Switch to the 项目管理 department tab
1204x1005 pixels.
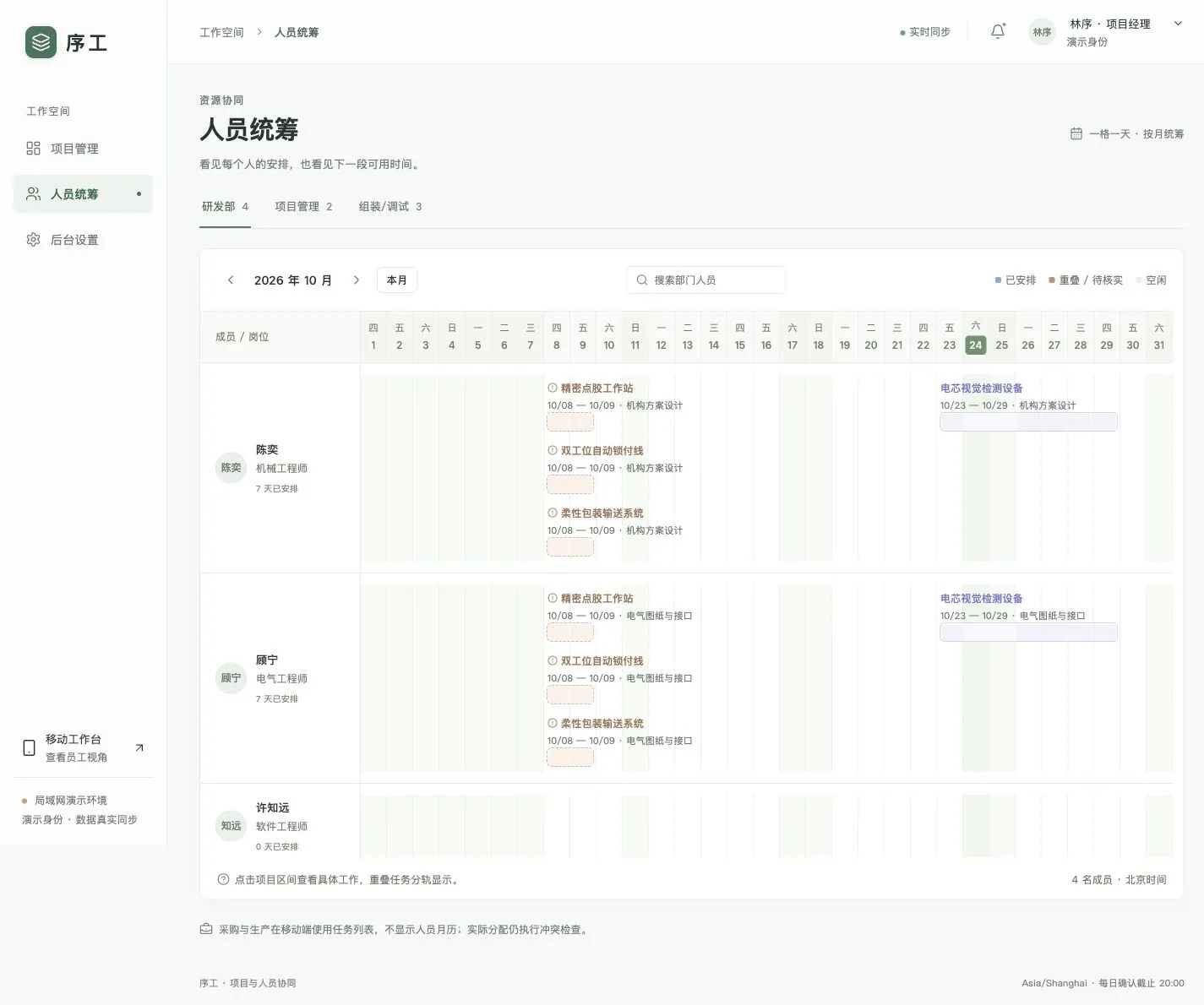(303, 207)
